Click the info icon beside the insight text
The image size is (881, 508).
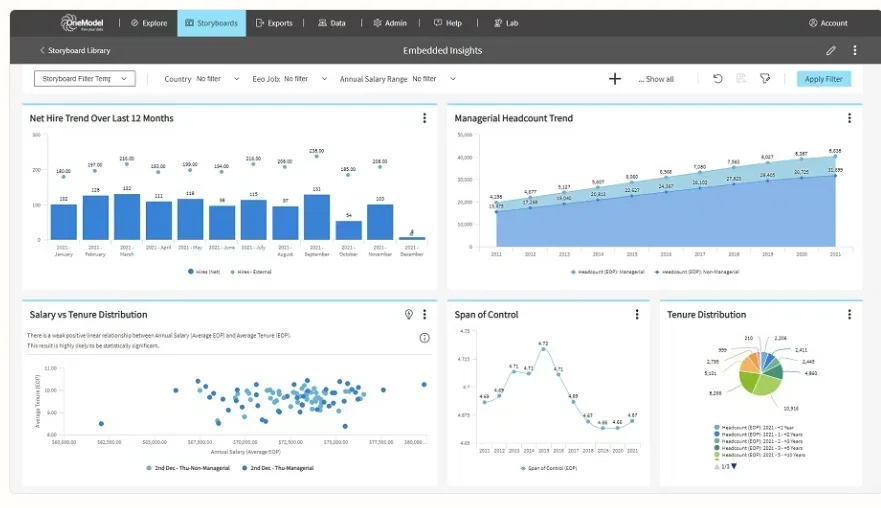point(425,338)
